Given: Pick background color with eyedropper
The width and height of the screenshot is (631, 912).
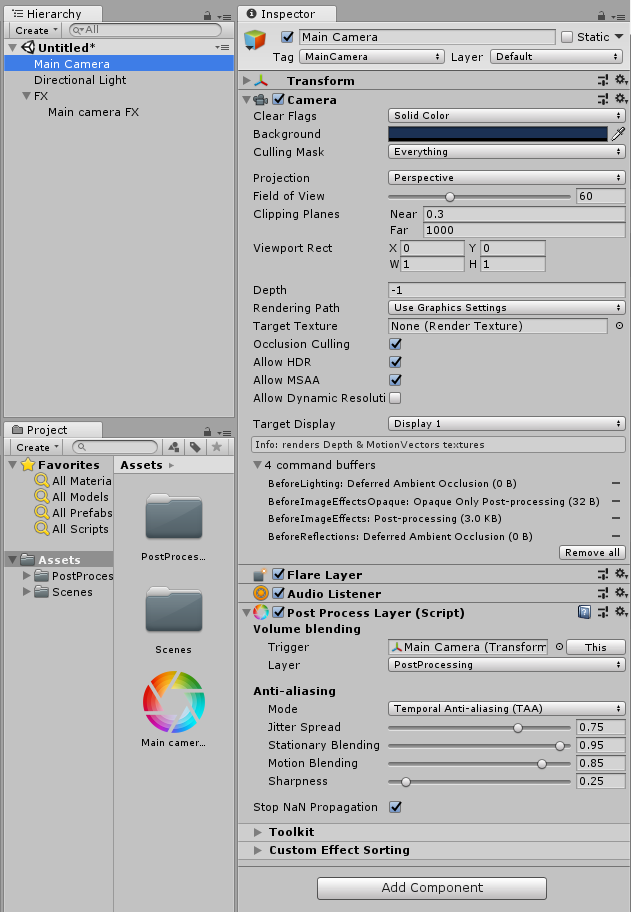Looking at the screenshot, I should 618,134.
